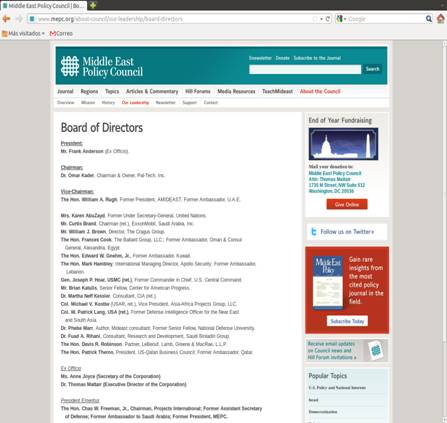Screen dimensions: 447x423
Task: Open the URL history dropdown arrow
Action: tap(321, 19)
